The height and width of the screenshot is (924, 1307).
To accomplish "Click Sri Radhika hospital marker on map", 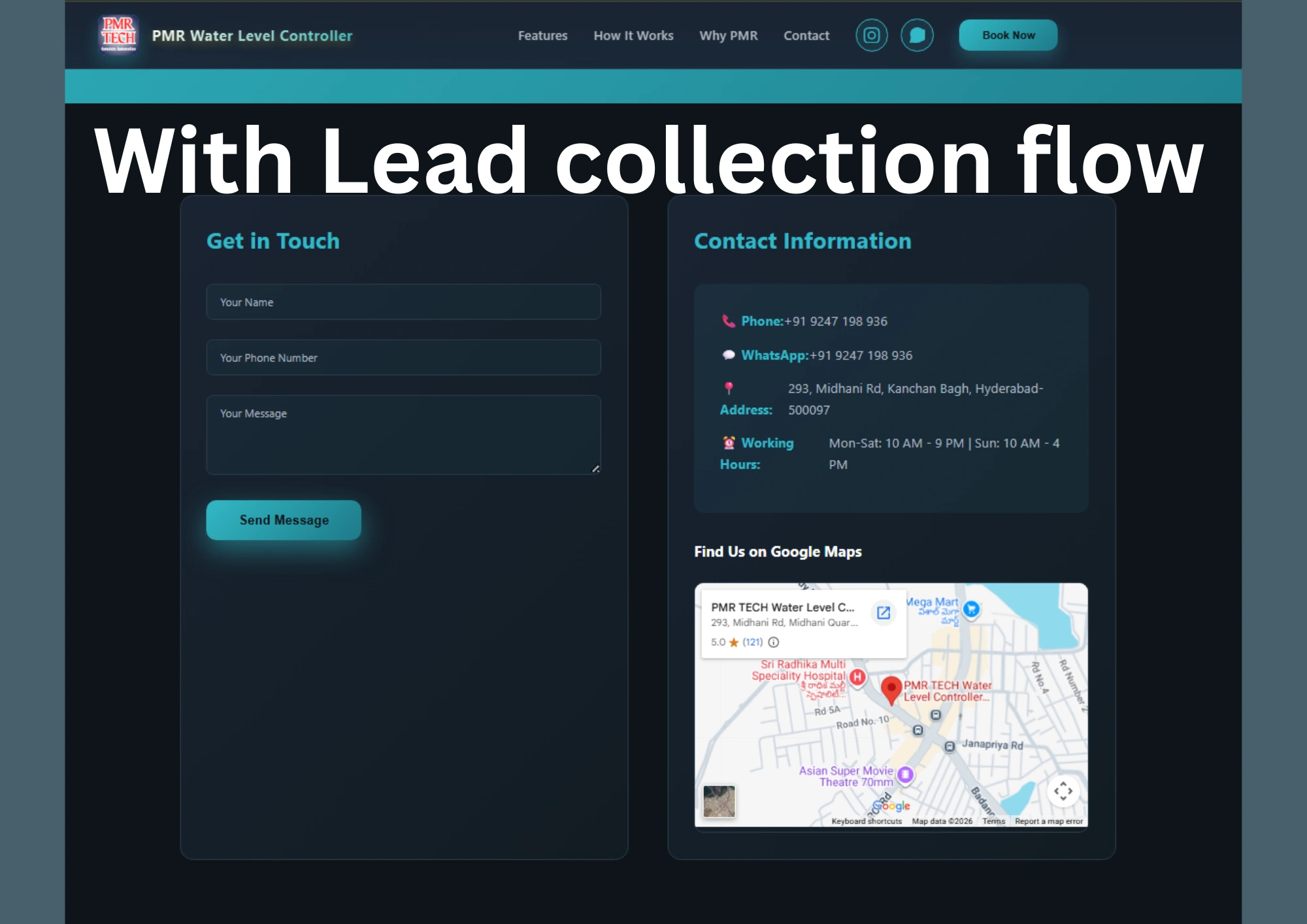I will tap(857, 677).
